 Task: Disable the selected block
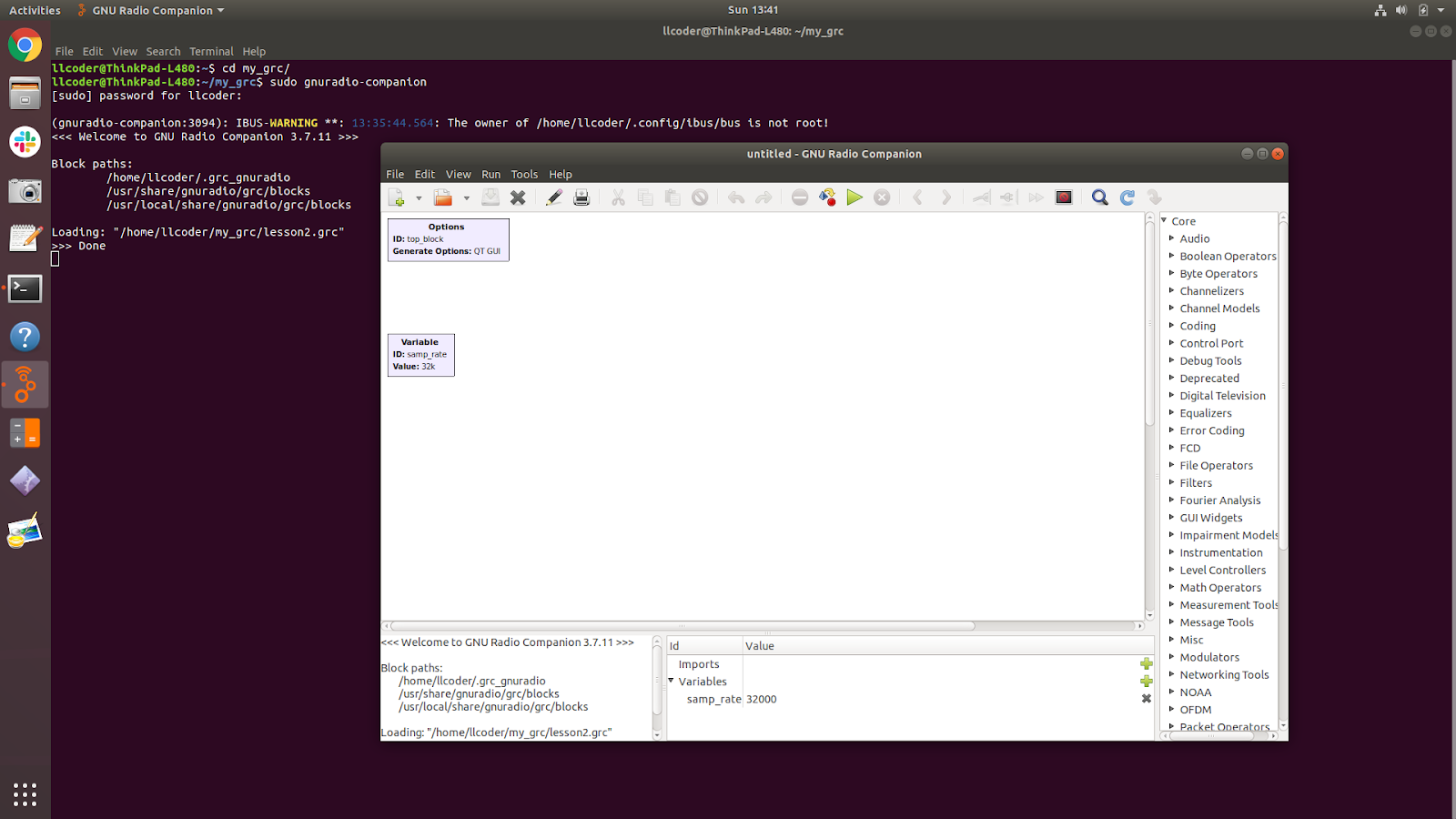coord(1007,197)
